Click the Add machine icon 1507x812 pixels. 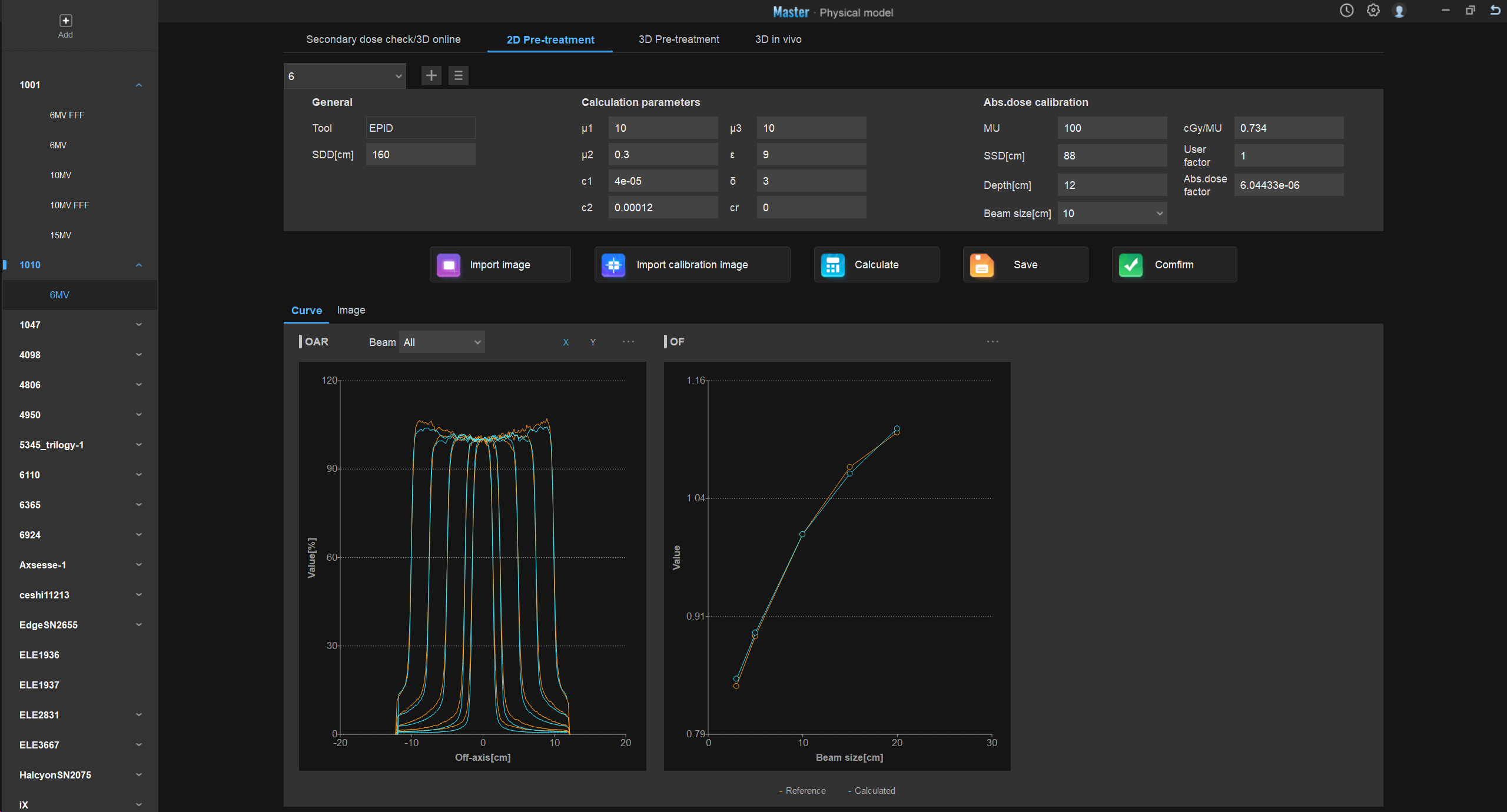click(x=65, y=21)
